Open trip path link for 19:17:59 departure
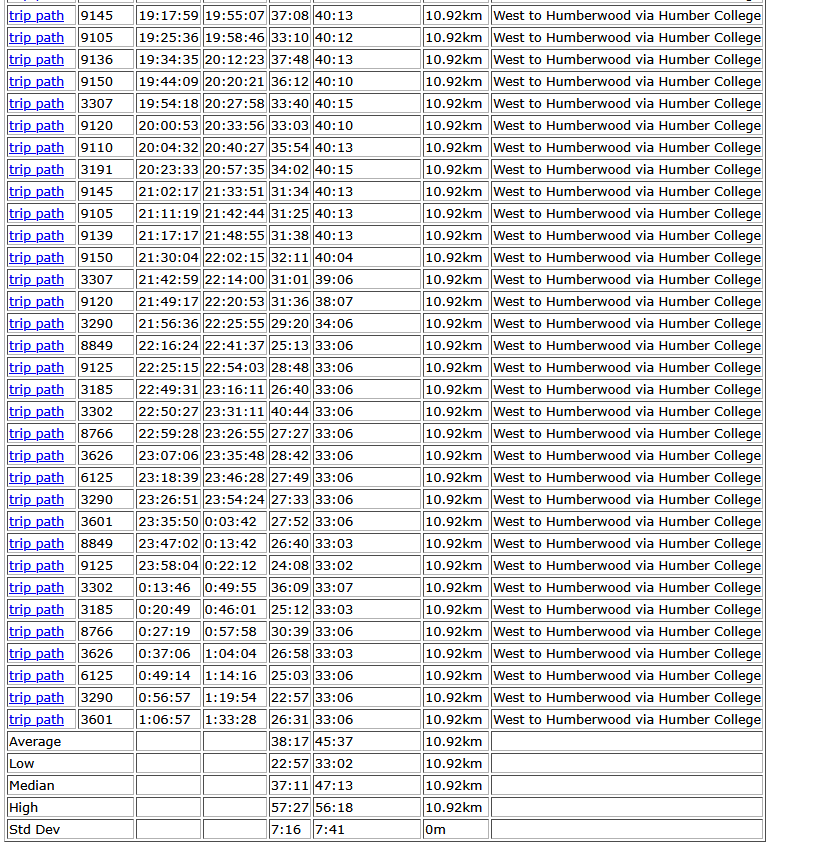 [x=36, y=16]
